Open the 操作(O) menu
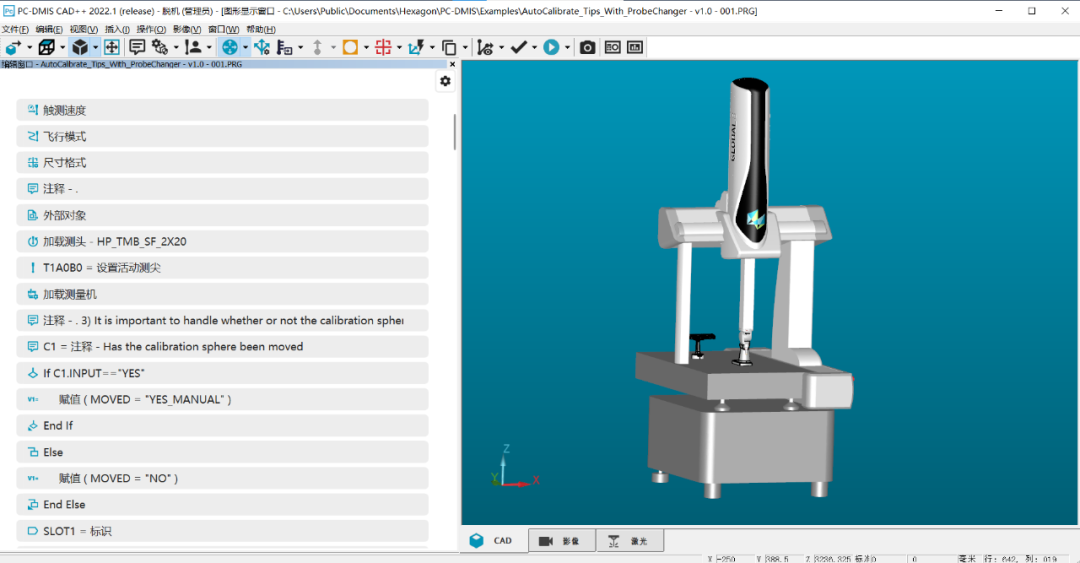 click(151, 30)
